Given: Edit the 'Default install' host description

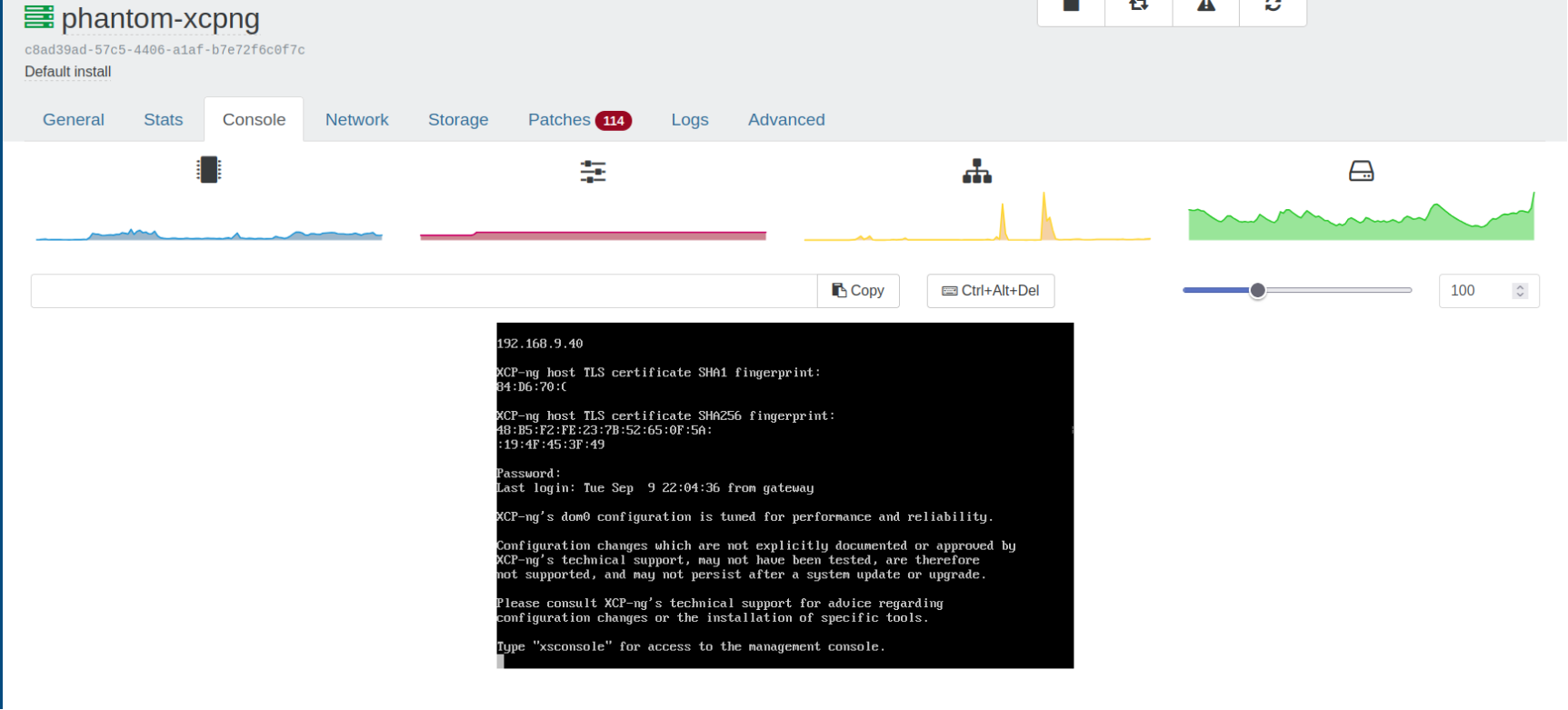Looking at the screenshot, I should click(x=68, y=72).
